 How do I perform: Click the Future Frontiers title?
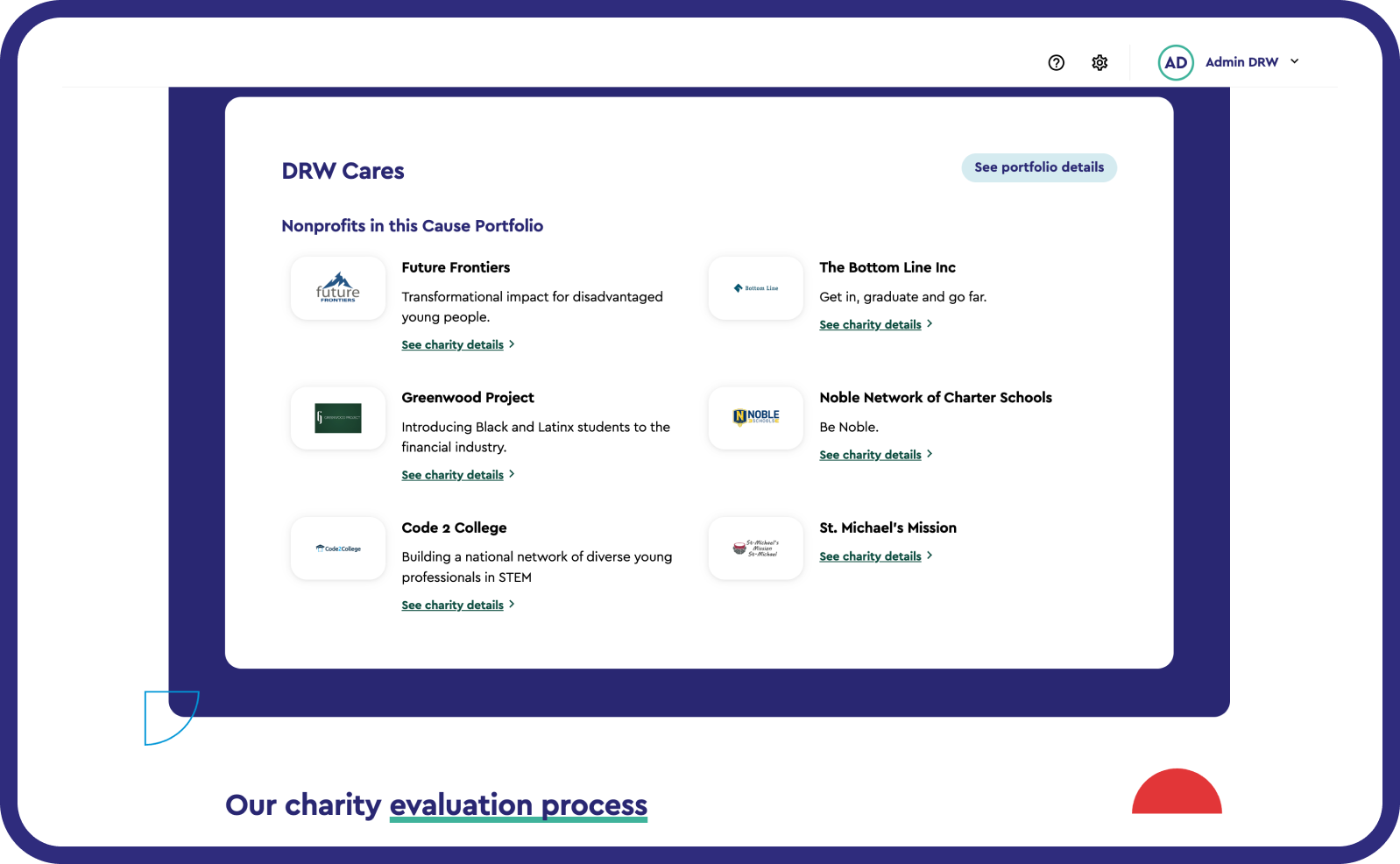click(x=456, y=267)
